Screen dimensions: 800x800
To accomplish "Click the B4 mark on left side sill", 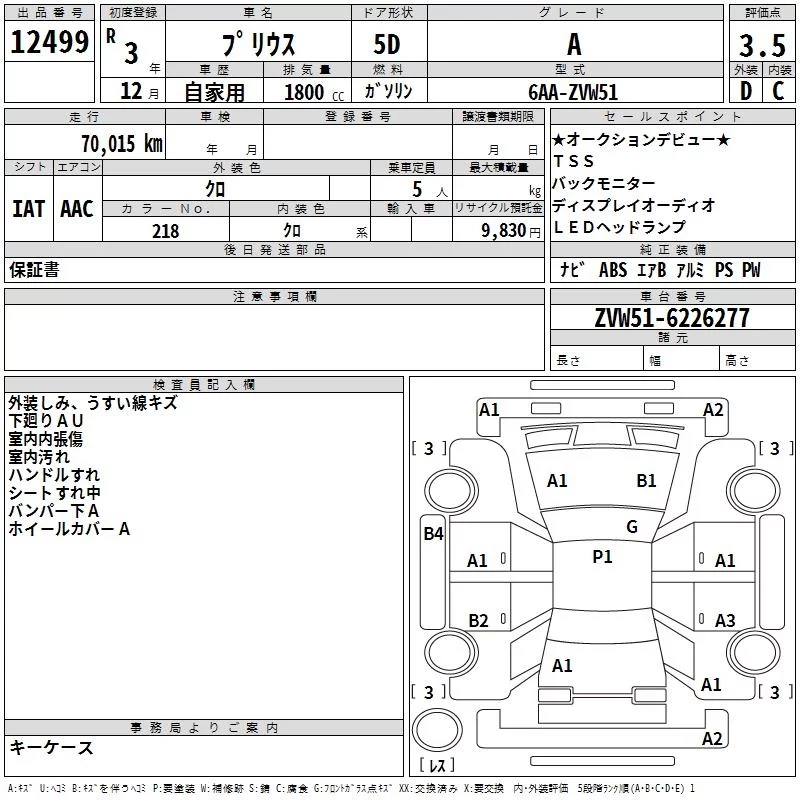I will click(x=433, y=534).
